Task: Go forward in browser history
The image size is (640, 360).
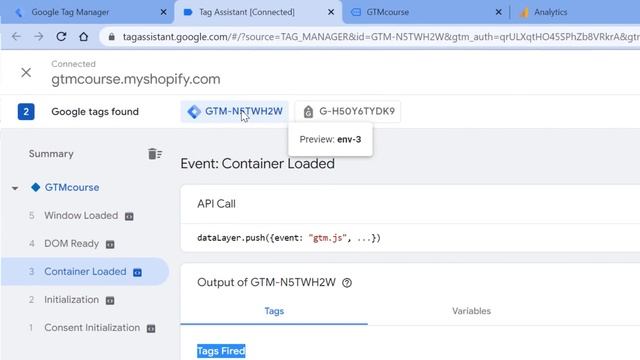Action: (39, 37)
